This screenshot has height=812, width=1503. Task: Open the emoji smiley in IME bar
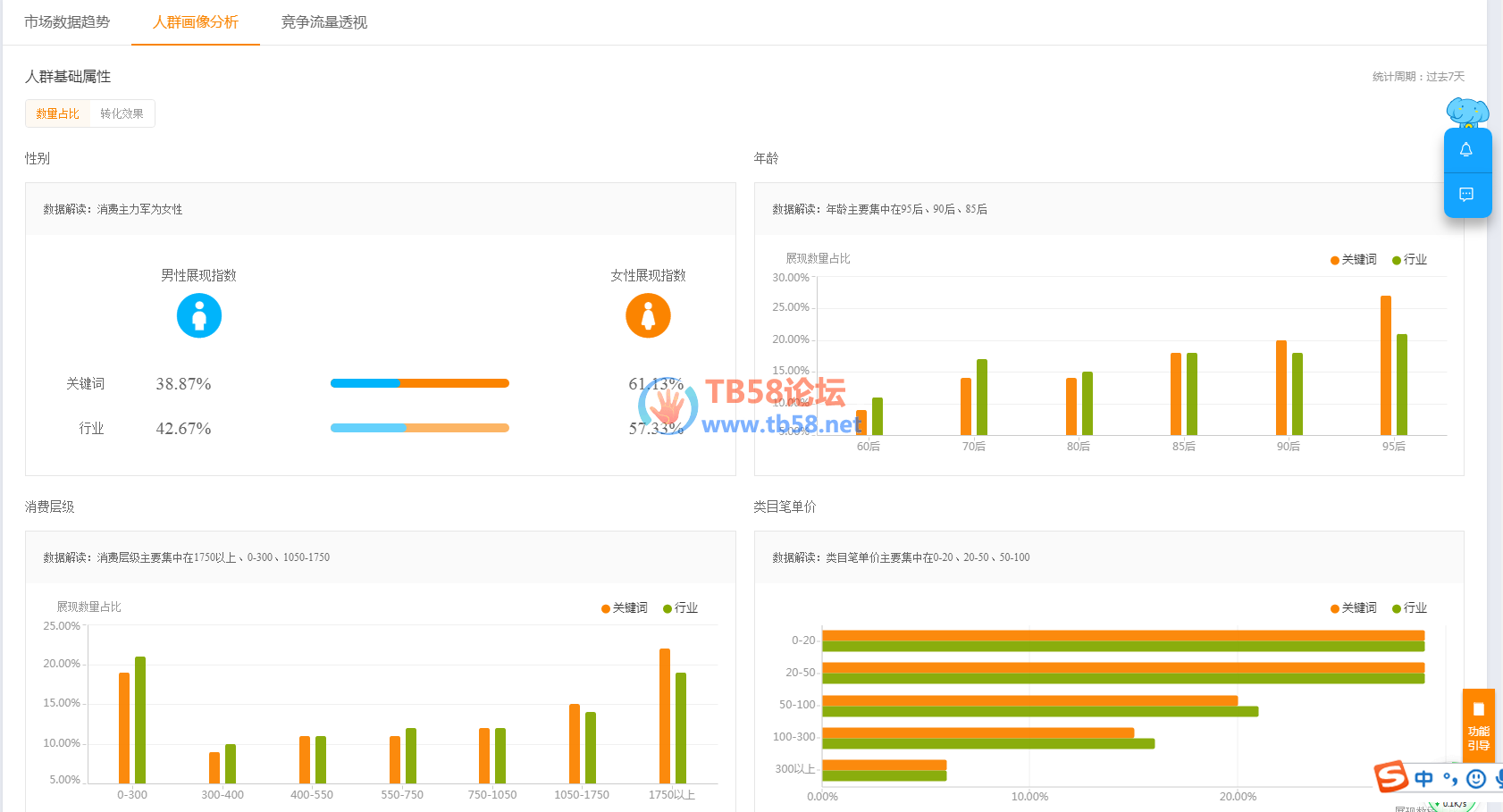click(1476, 779)
